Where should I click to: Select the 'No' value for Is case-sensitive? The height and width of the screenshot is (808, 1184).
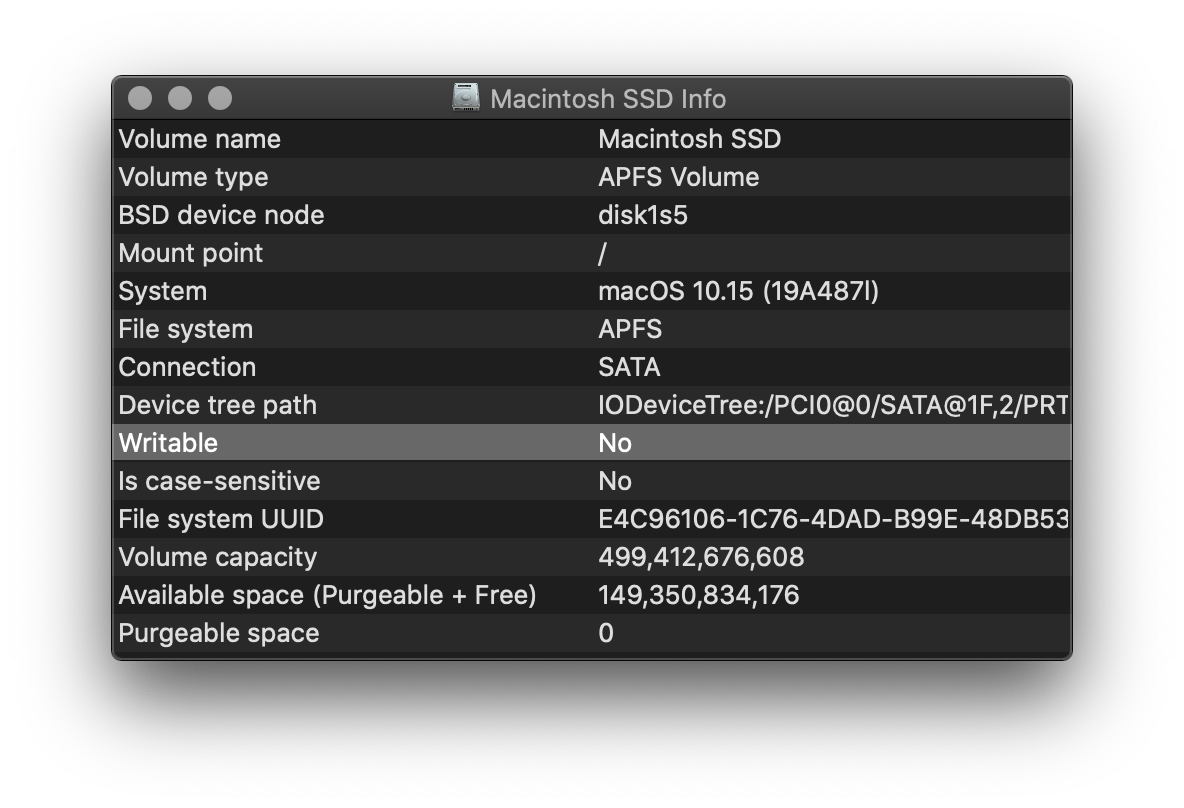[615, 481]
